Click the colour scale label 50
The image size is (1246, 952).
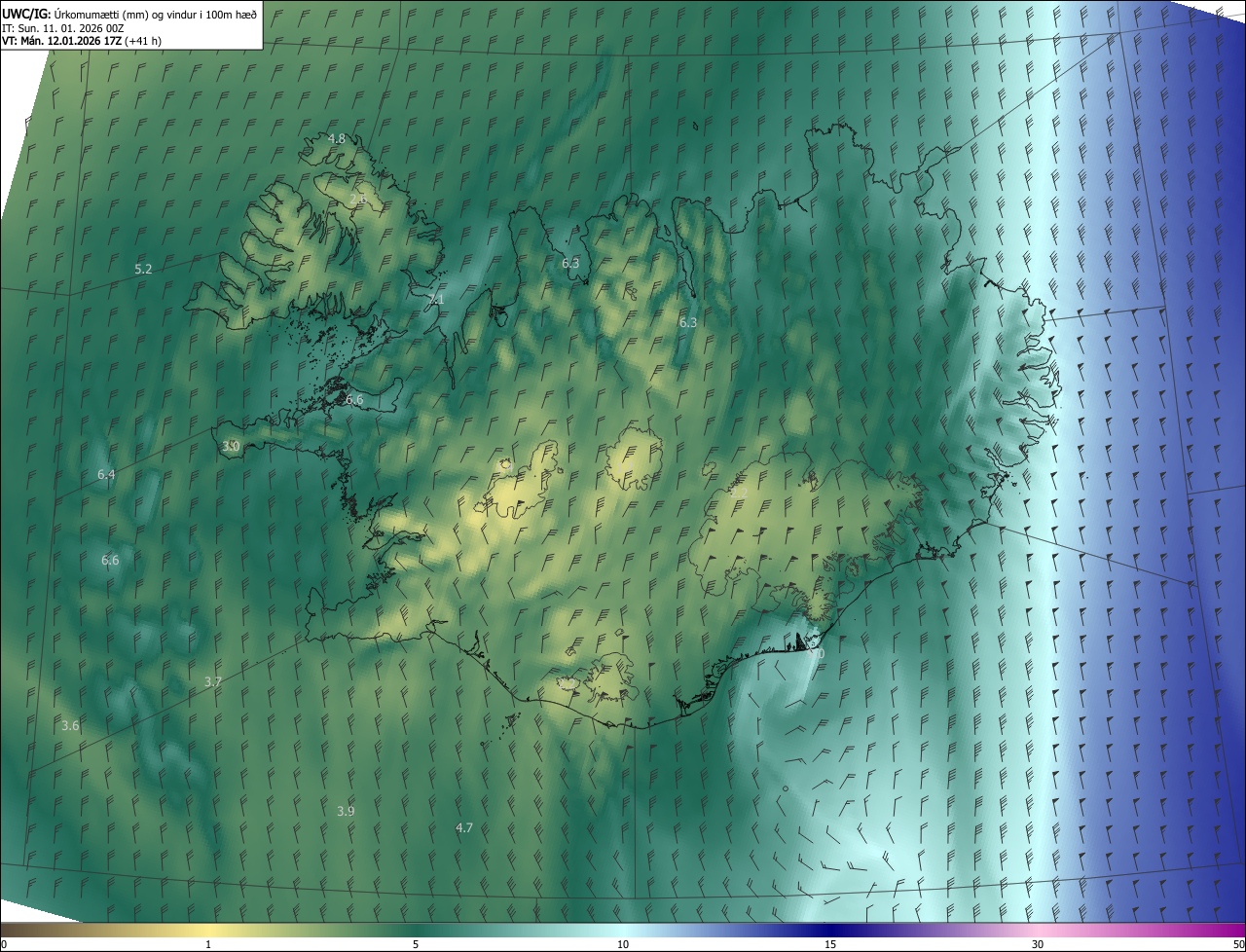click(1238, 944)
